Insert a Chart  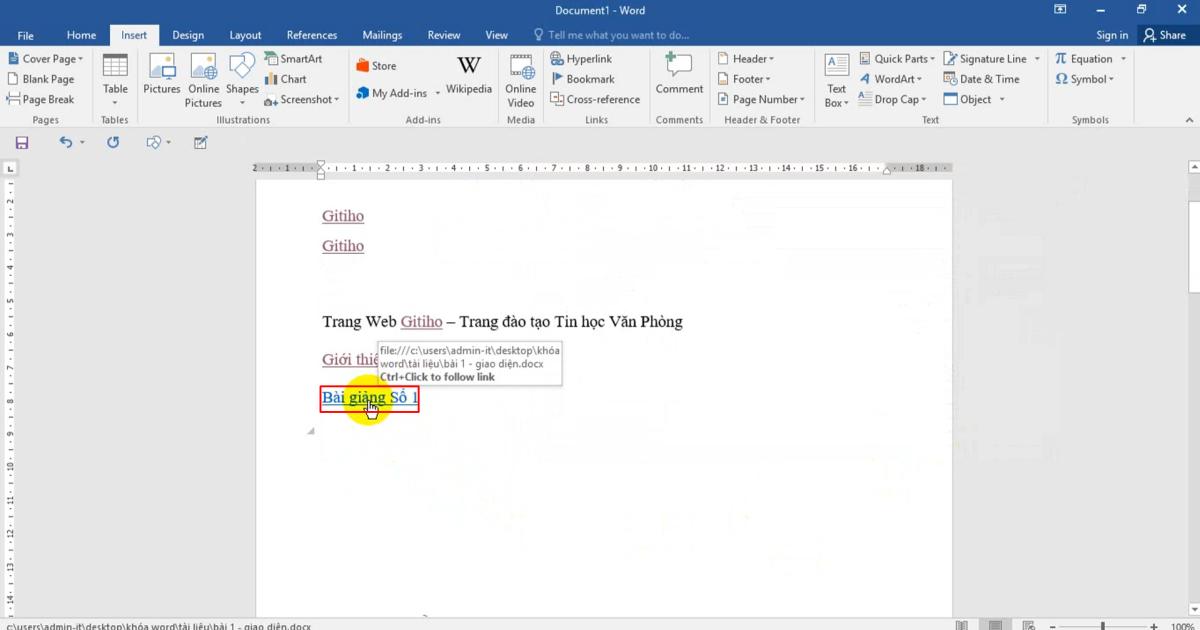pyautogui.click(x=288, y=78)
